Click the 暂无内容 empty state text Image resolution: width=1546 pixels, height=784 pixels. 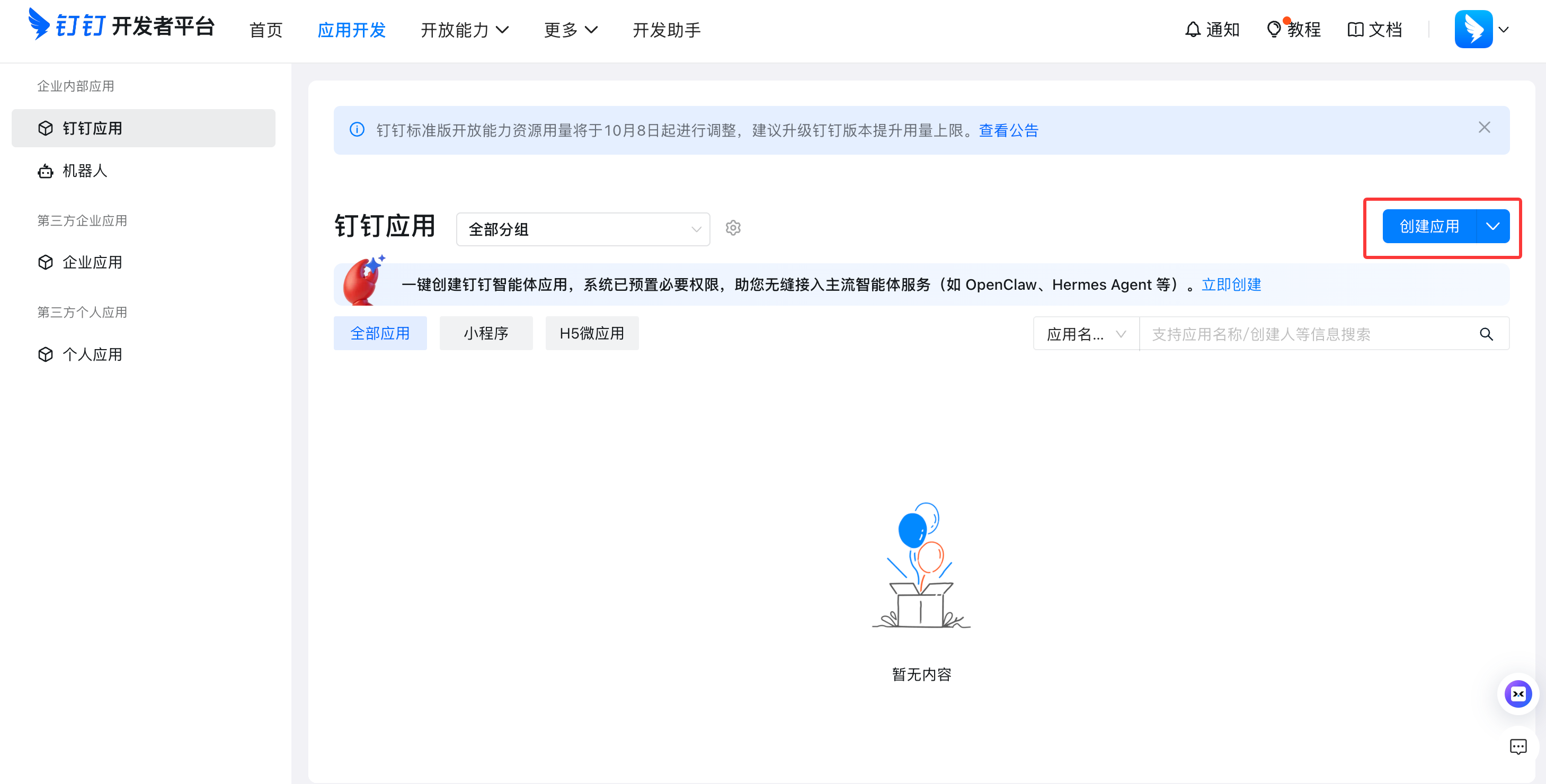click(x=921, y=674)
